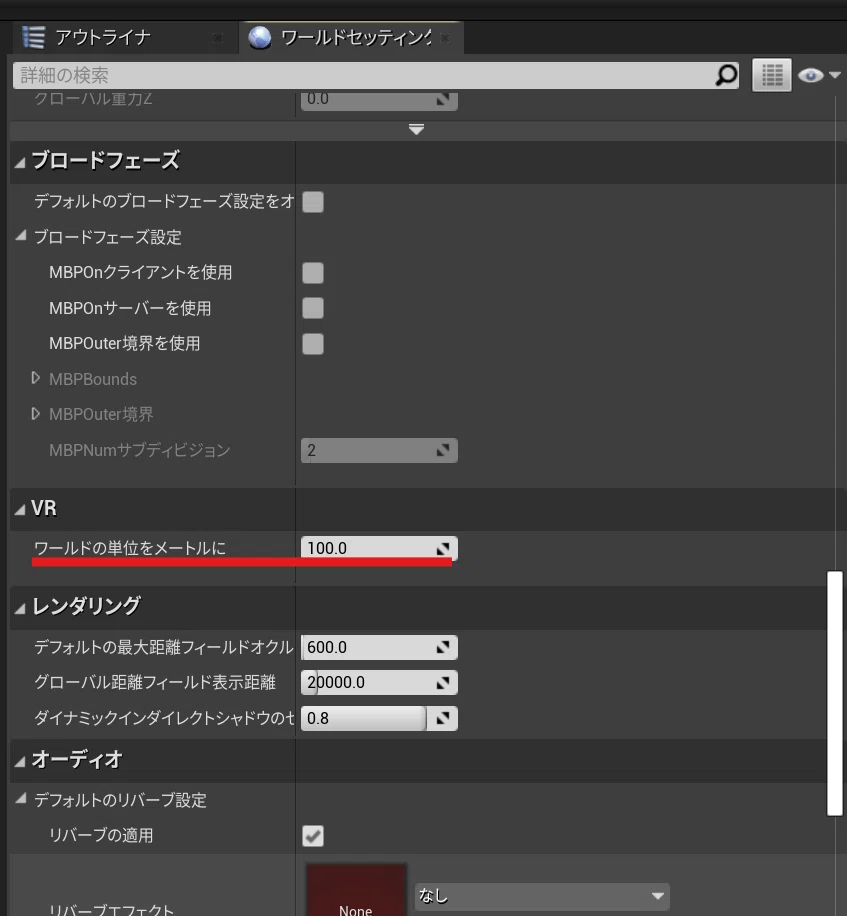Collapse the レンダリング category
The height and width of the screenshot is (916, 847).
tap(20, 609)
